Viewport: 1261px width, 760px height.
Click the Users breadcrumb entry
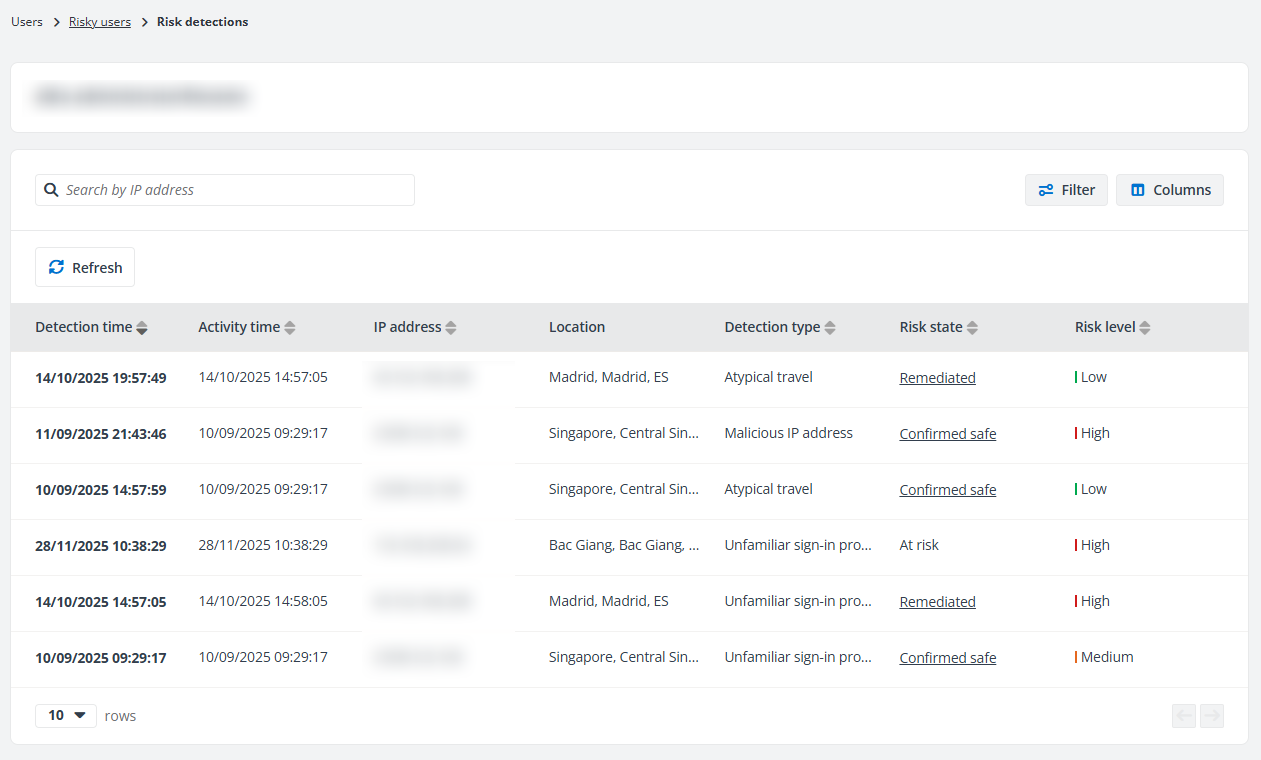pos(26,21)
